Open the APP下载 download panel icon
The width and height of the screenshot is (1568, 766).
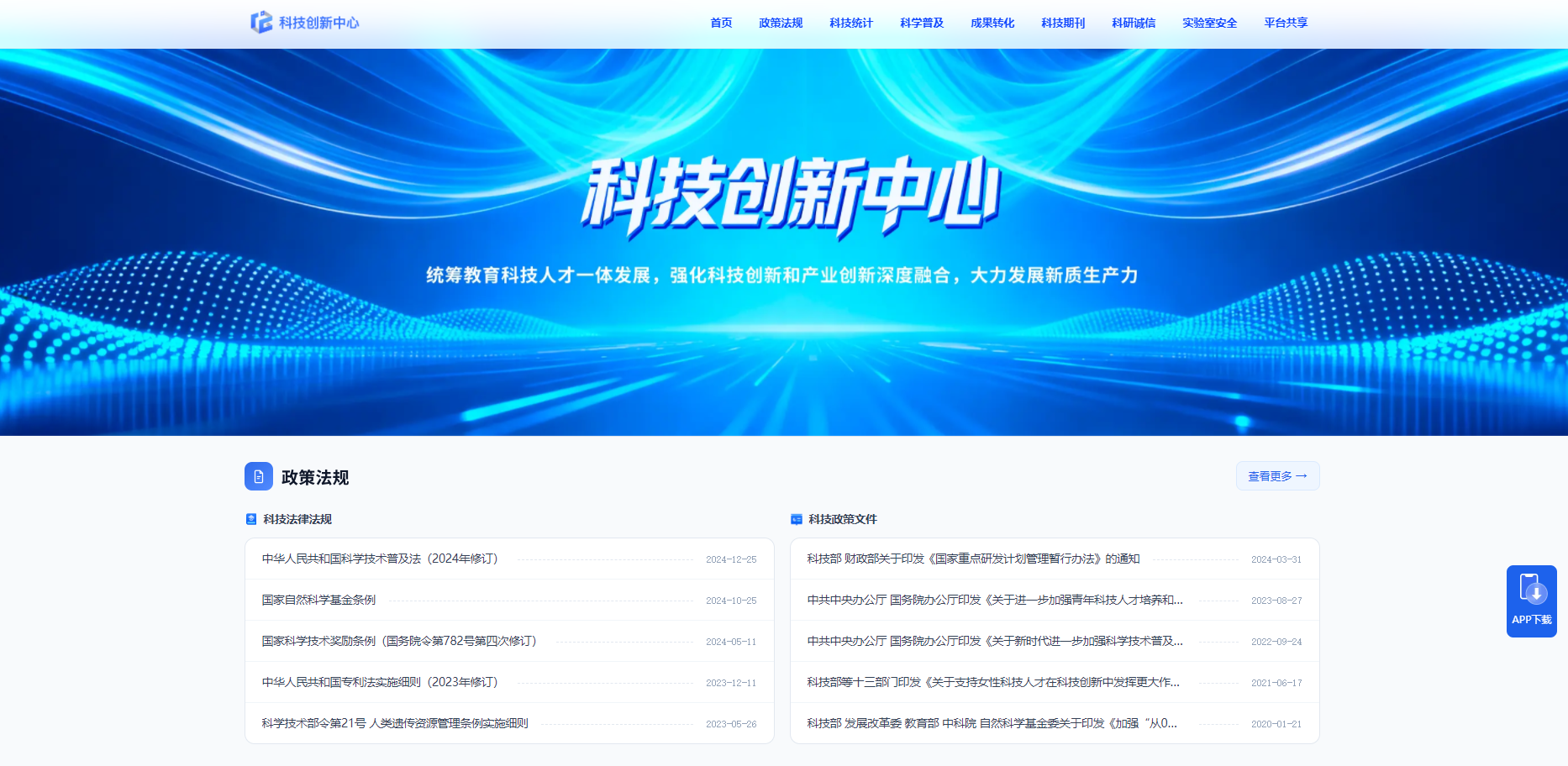pos(1531,600)
